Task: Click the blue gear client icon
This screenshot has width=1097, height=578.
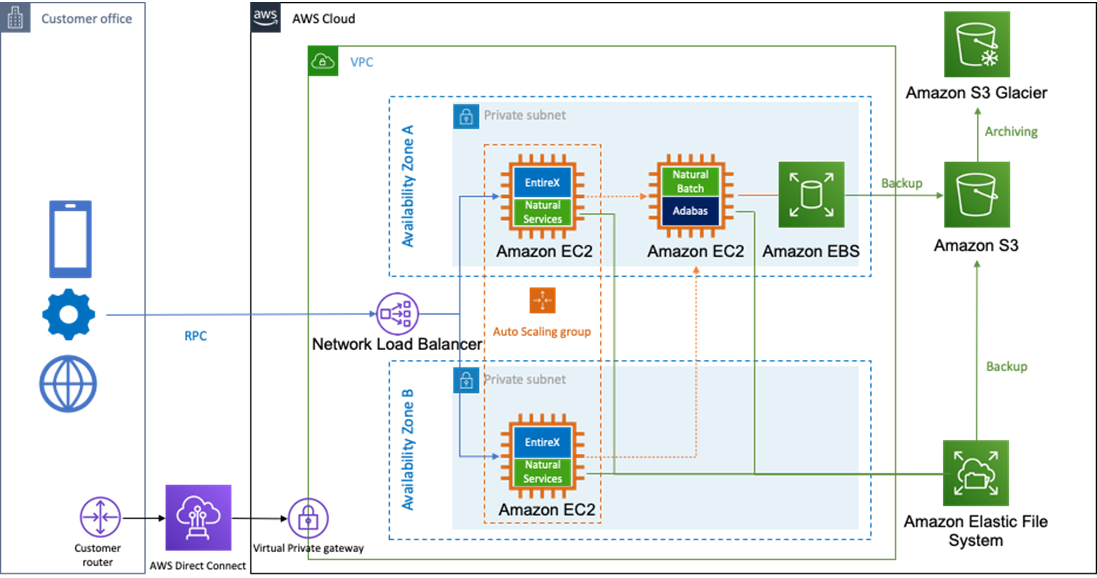Action: 69,314
